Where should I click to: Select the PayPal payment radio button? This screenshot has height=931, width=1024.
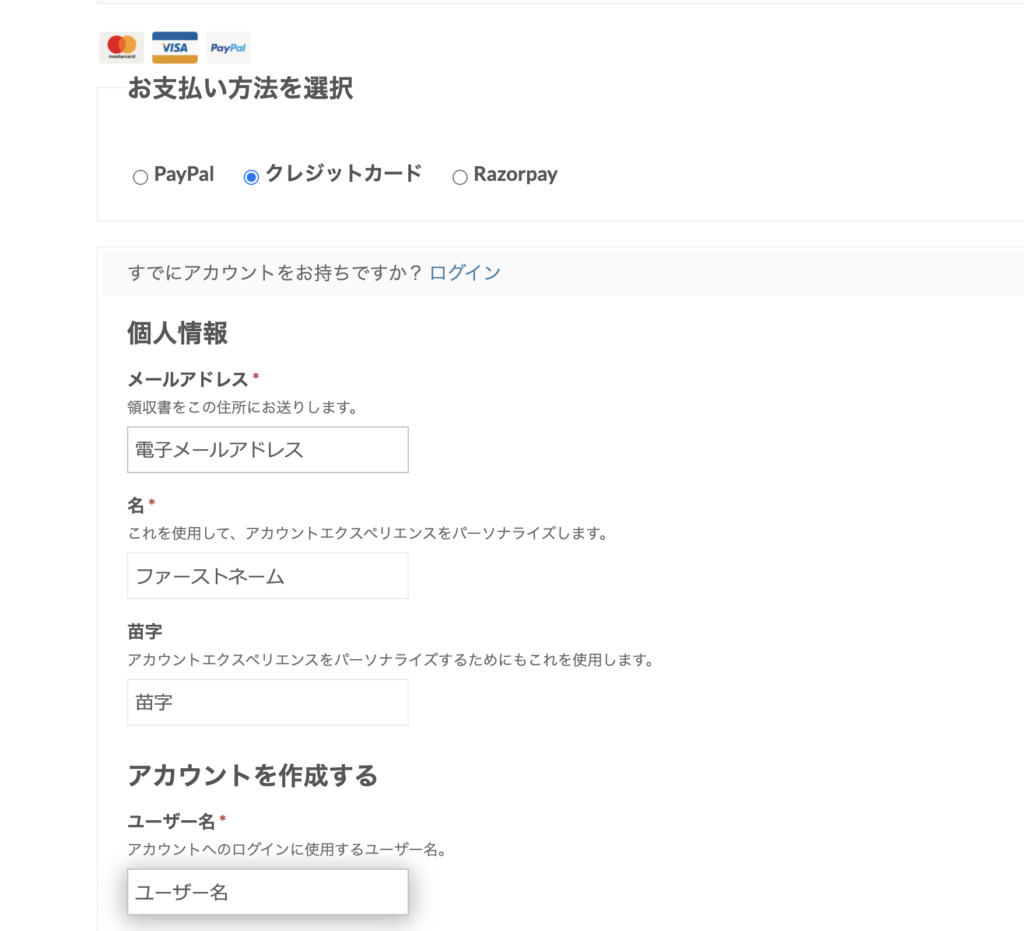coord(140,177)
